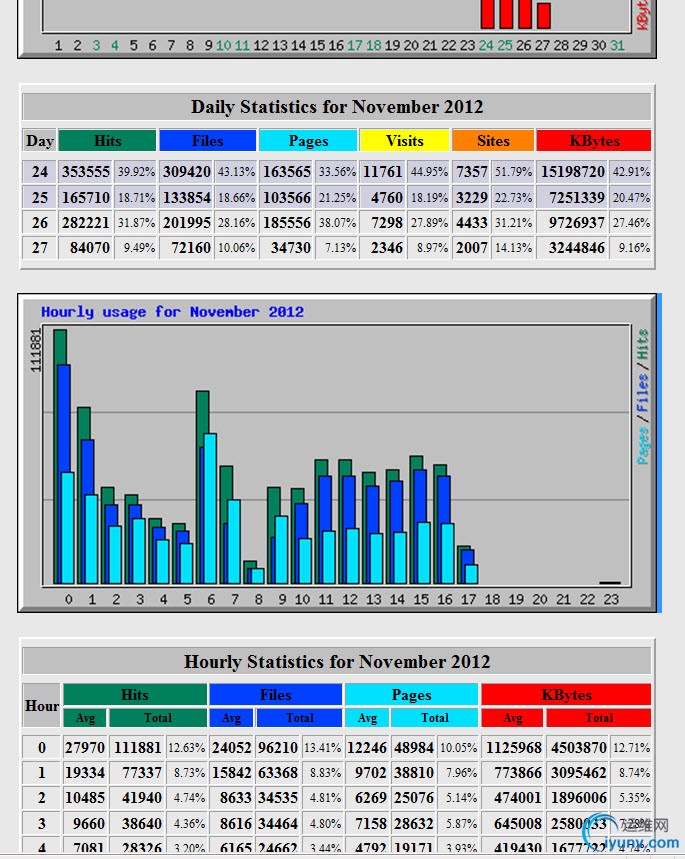Click the files value 201995
The image size is (685, 859).
tap(186, 222)
